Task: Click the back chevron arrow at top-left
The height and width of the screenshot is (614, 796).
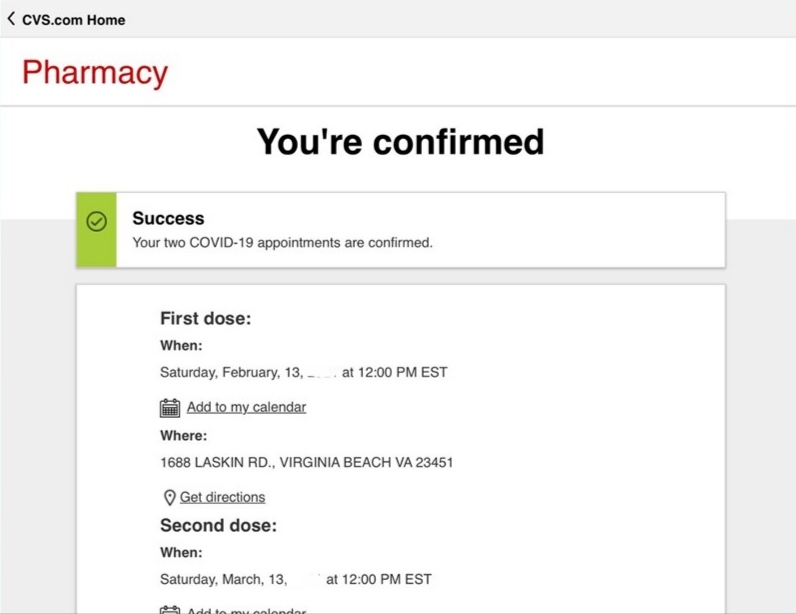Action: 11,19
